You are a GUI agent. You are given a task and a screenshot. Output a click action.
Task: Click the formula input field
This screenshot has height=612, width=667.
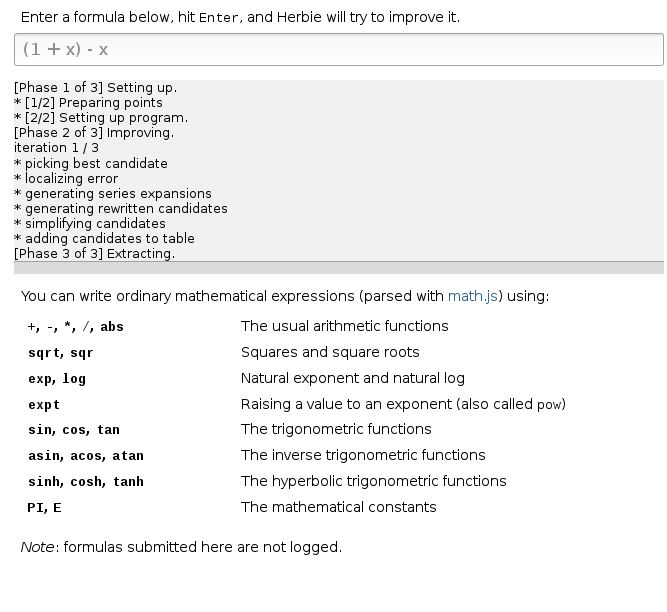(x=338, y=49)
